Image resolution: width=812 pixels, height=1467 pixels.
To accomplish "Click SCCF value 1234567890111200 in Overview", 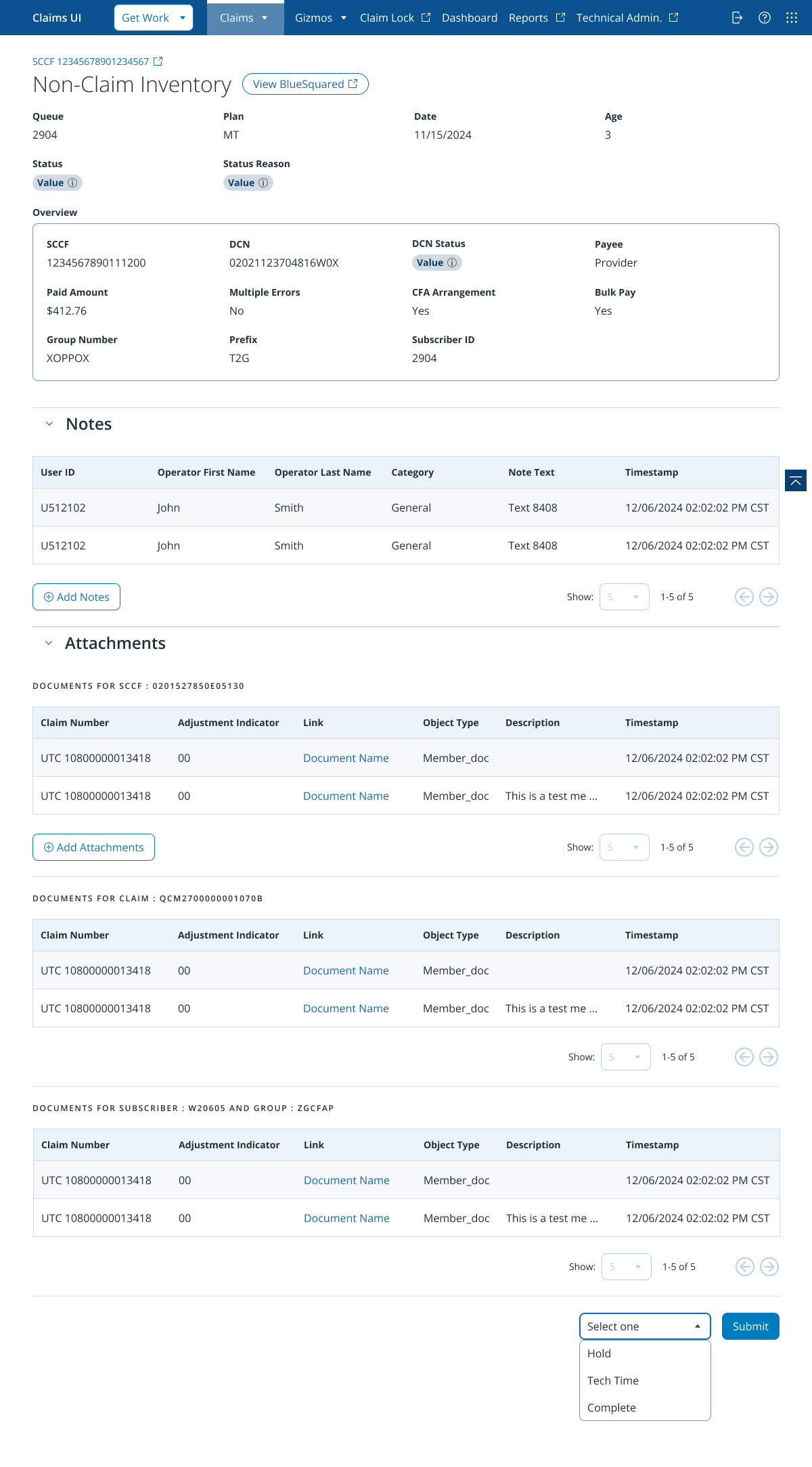I will click(x=96, y=263).
